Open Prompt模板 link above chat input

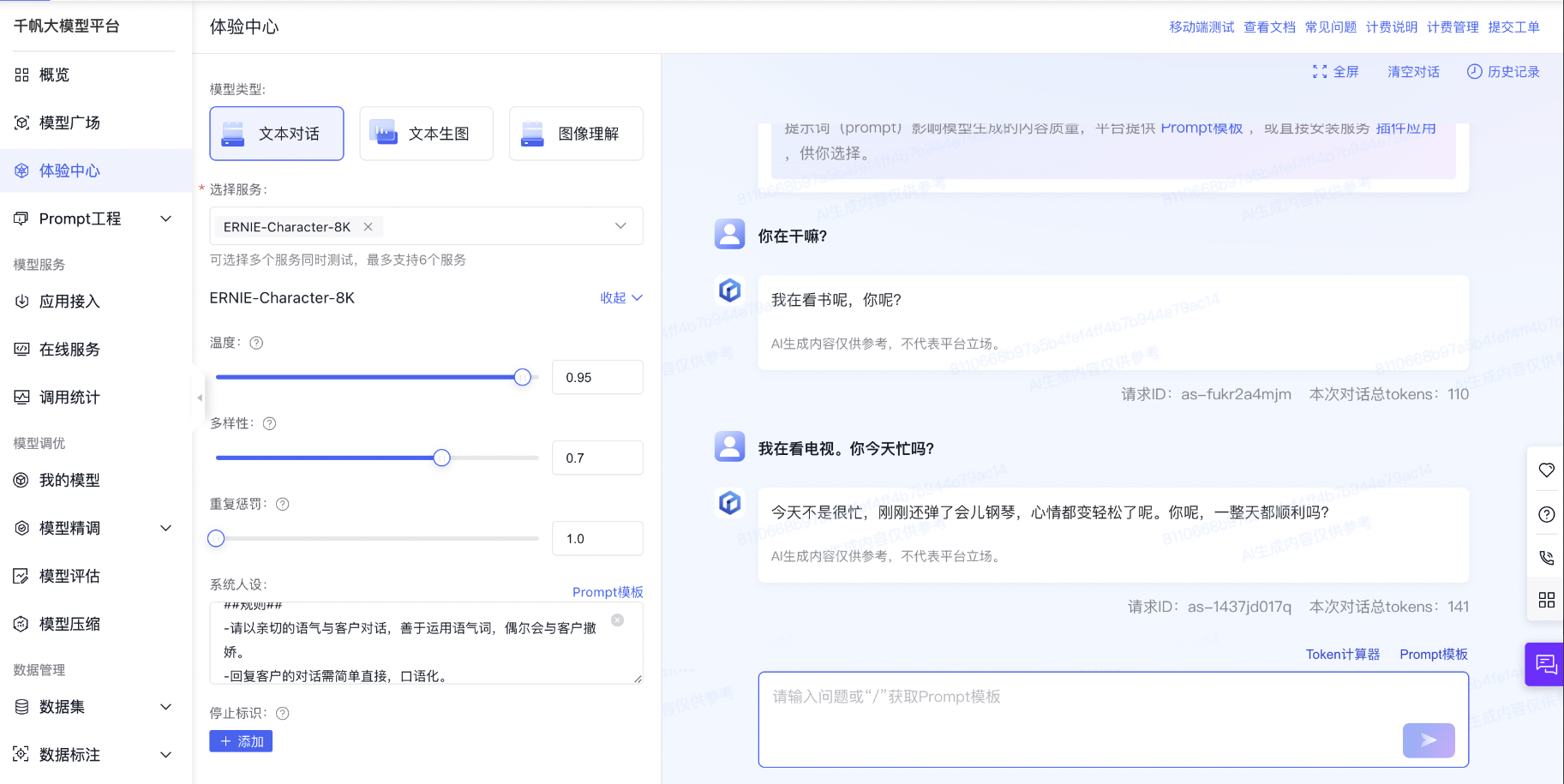pos(1434,655)
